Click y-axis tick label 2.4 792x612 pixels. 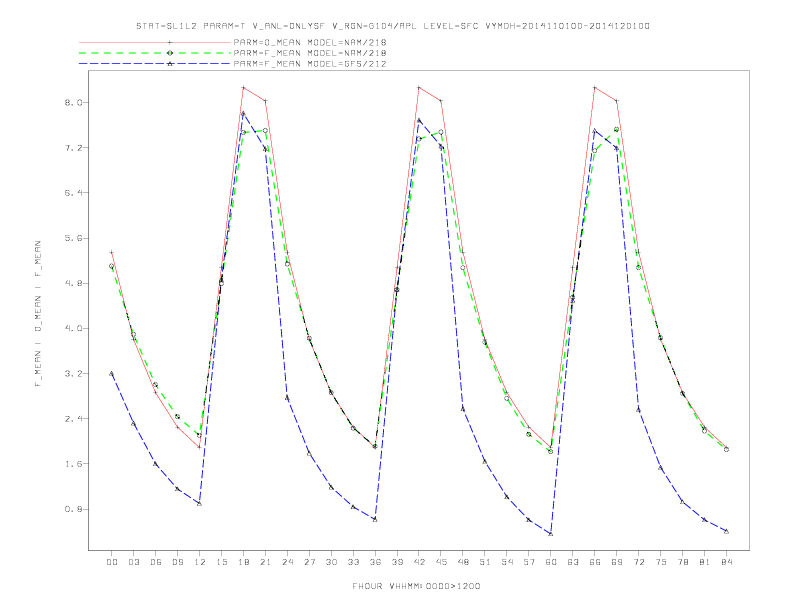point(73,419)
